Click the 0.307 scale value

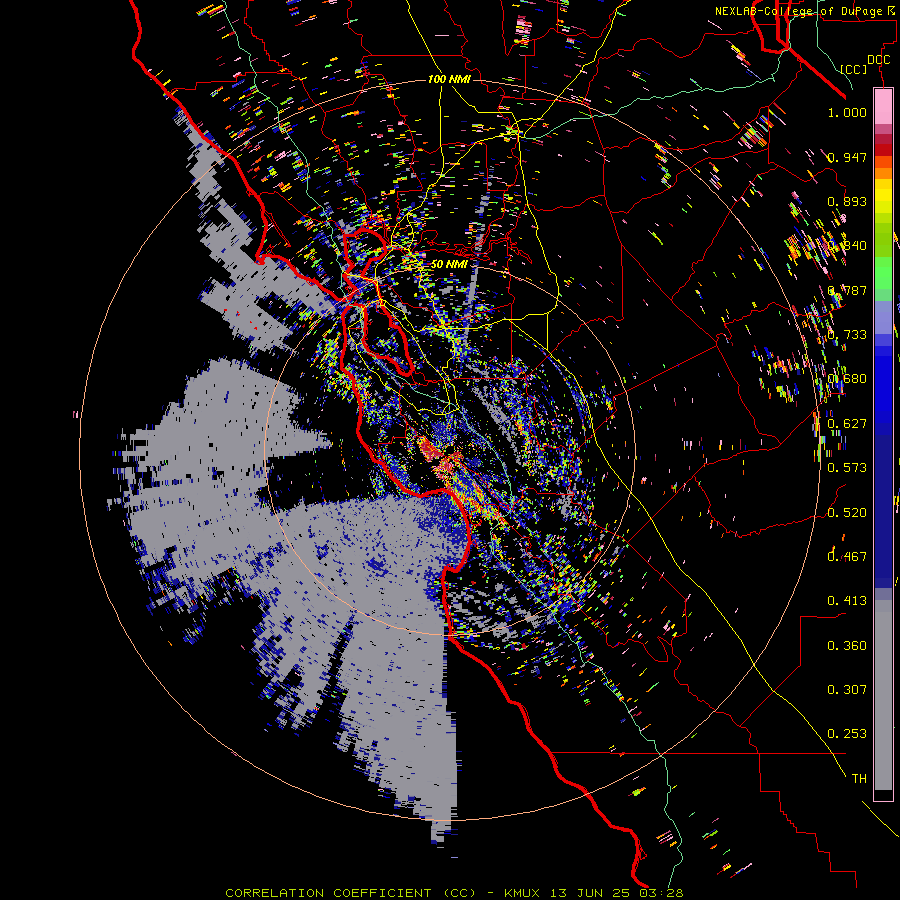click(x=847, y=690)
